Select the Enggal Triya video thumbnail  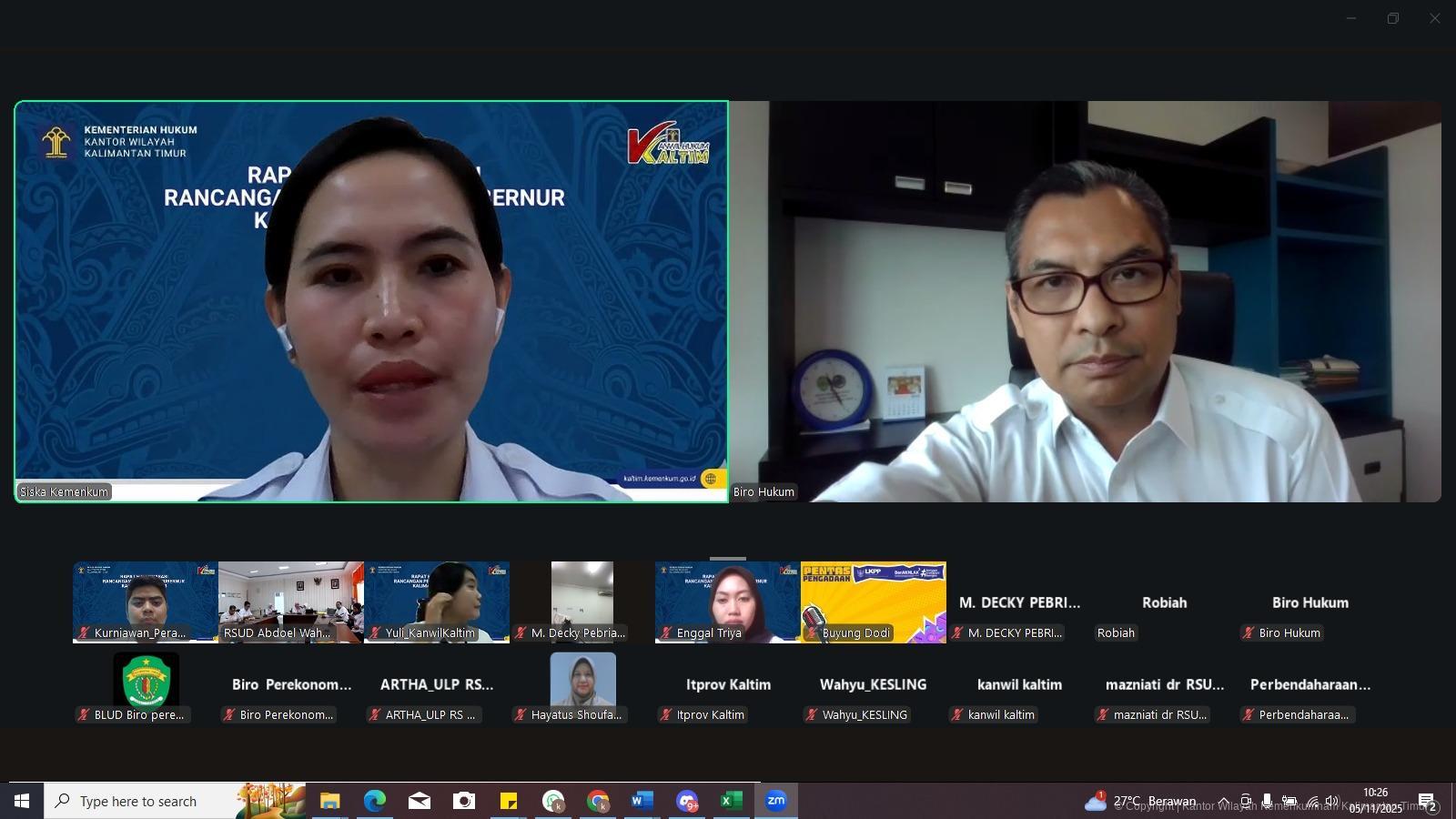pyautogui.click(x=727, y=601)
